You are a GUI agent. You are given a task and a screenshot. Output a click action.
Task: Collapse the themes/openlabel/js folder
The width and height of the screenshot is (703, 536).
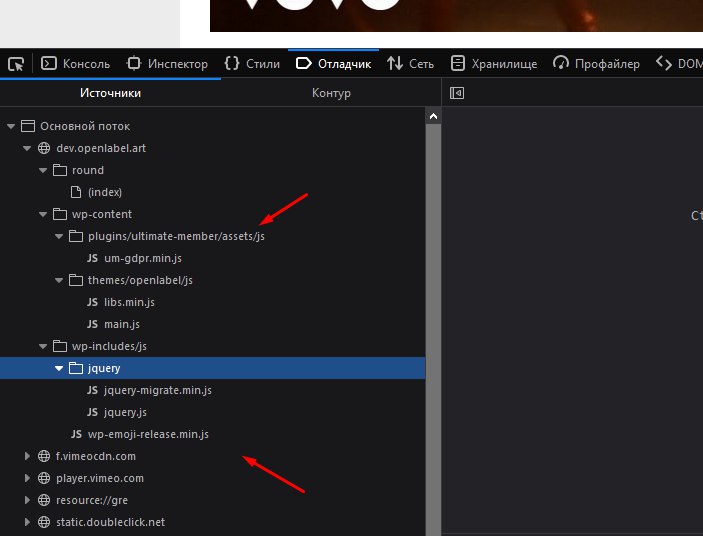59,280
